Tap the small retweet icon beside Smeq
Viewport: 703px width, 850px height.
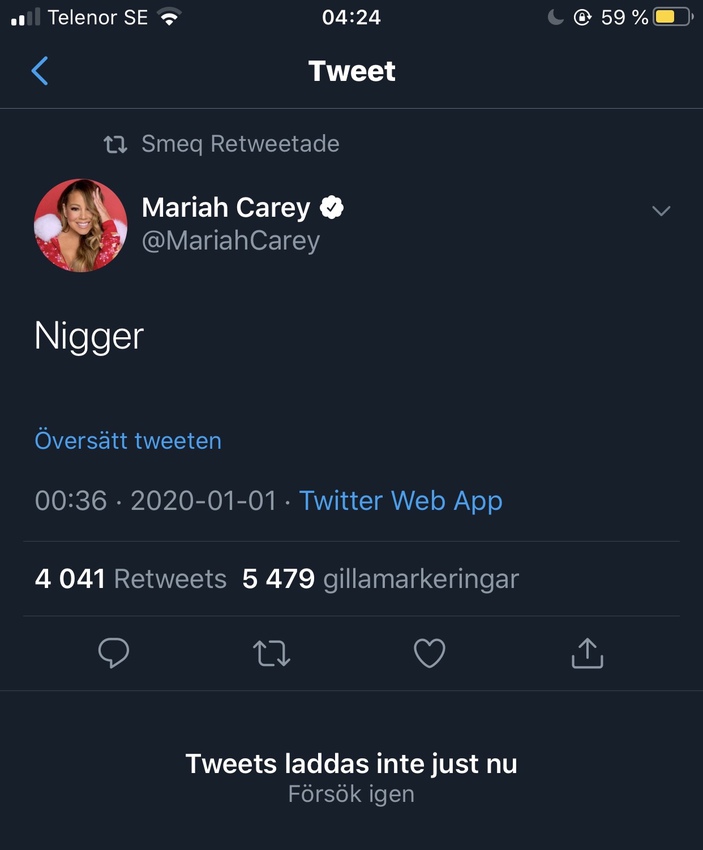116,145
